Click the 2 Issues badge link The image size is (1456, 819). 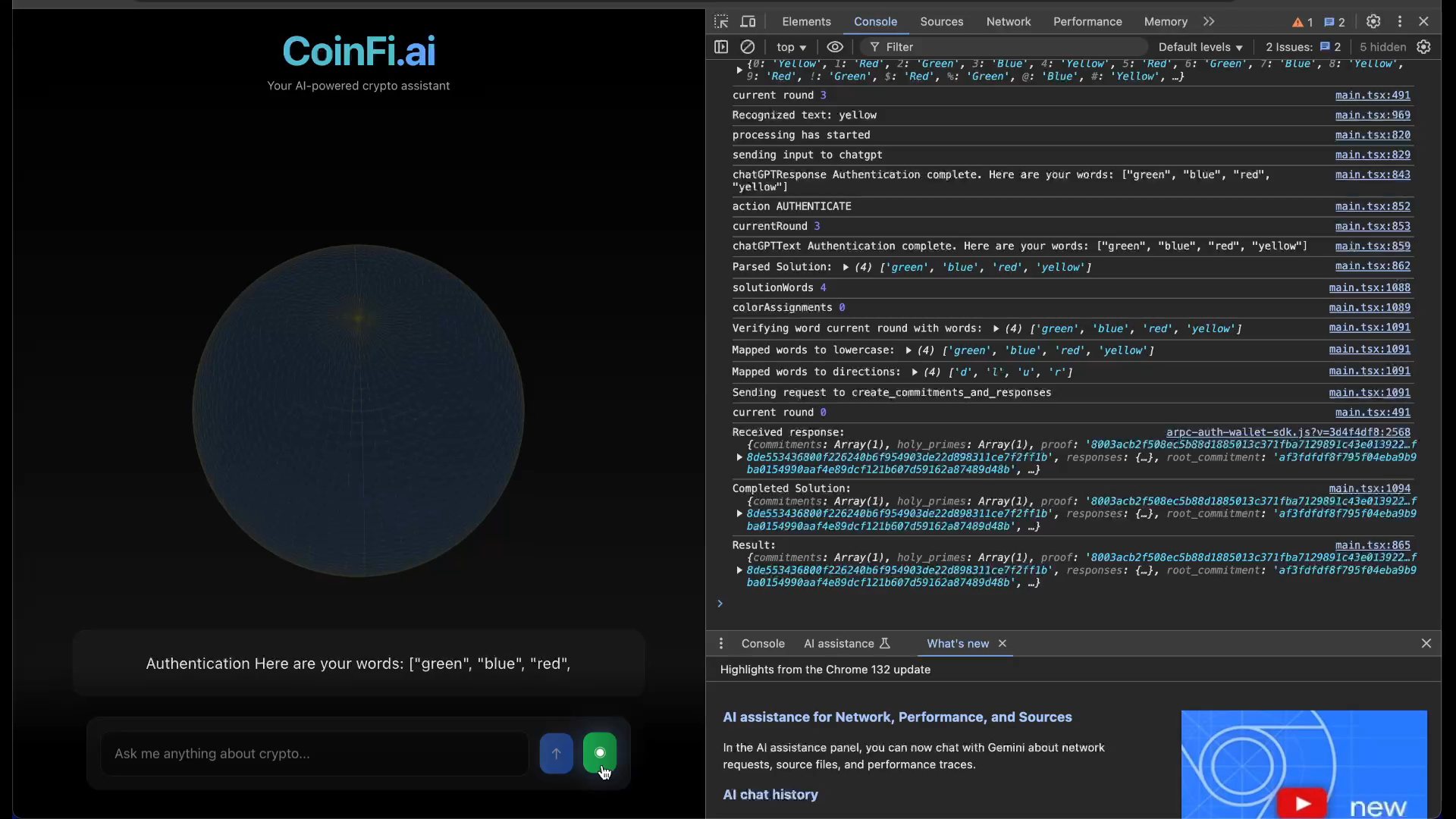click(1303, 47)
